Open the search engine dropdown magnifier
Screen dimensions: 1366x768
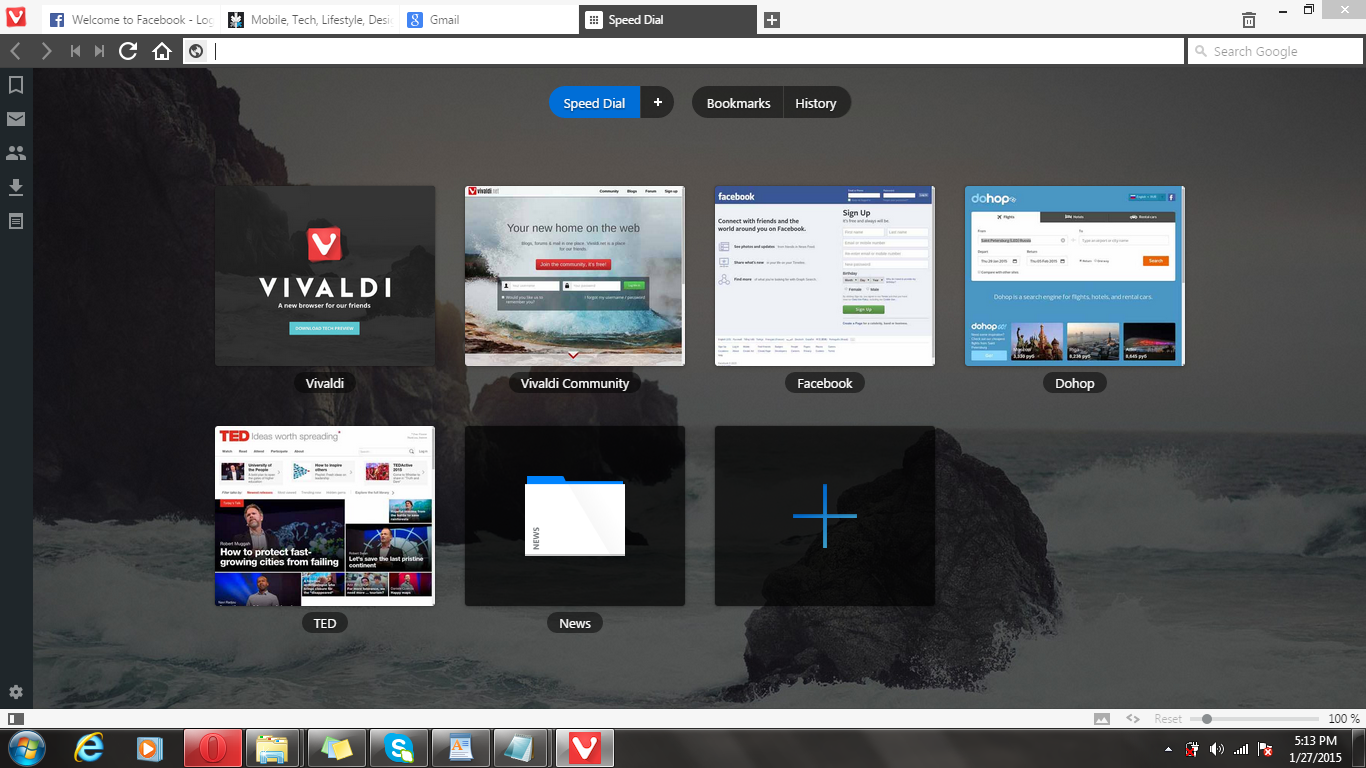[x=1200, y=52]
